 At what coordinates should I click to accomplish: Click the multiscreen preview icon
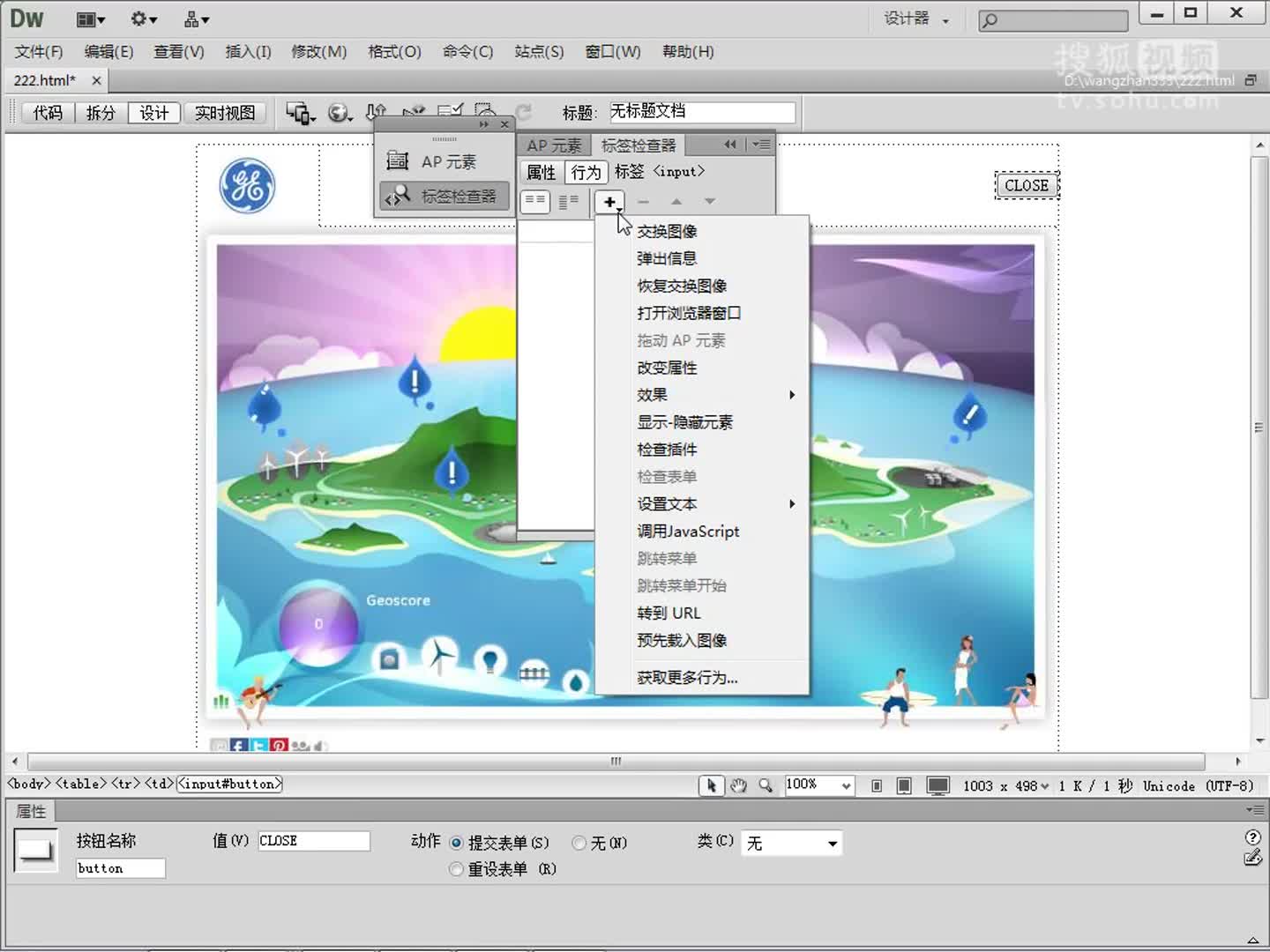300,113
